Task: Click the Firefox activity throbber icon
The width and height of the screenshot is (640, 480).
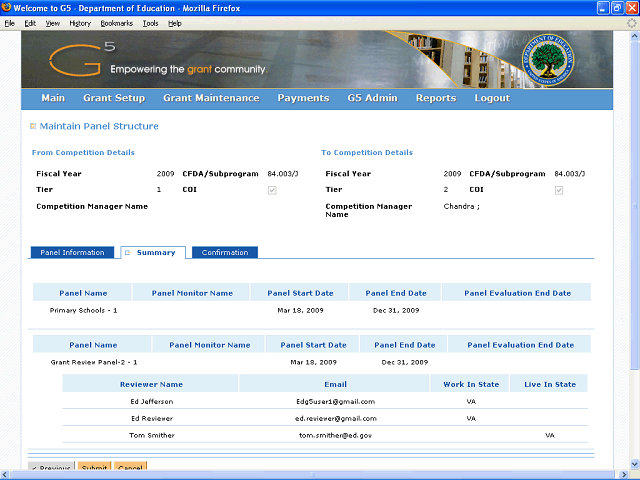Action: pos(631,22)
